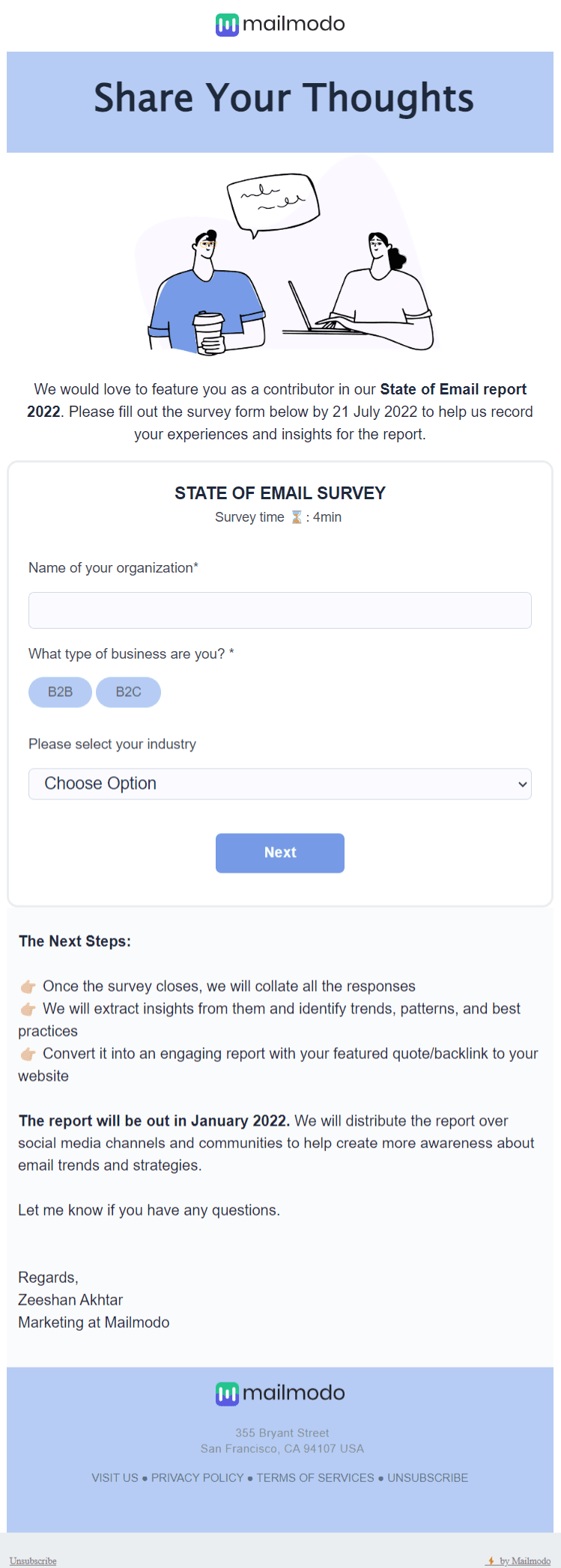Screen dimensions: 561x1568
Task: Open VISIT US footer link
Action: click(x=115, y=1477)
